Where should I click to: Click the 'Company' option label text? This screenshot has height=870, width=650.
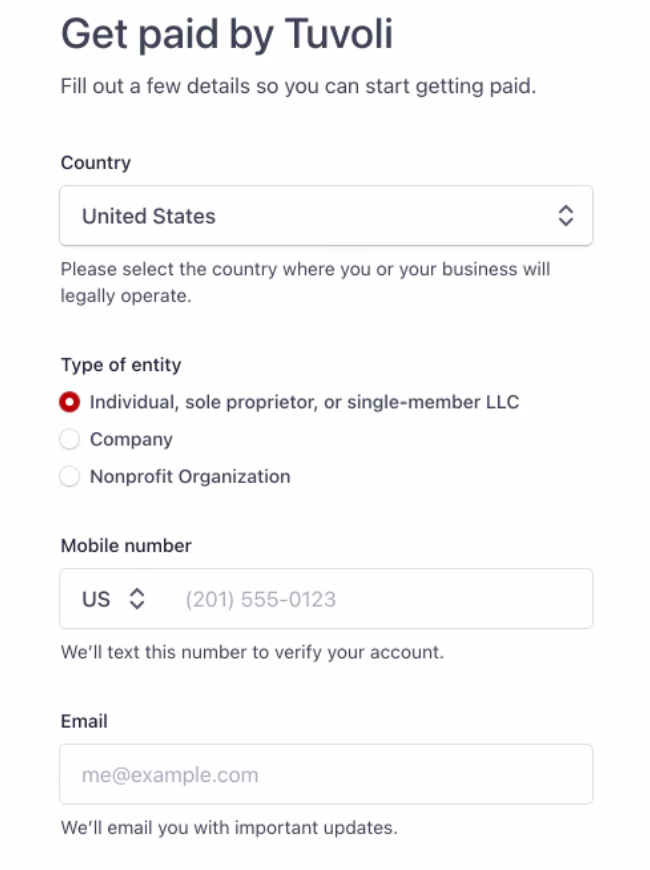tap(131, 440)
